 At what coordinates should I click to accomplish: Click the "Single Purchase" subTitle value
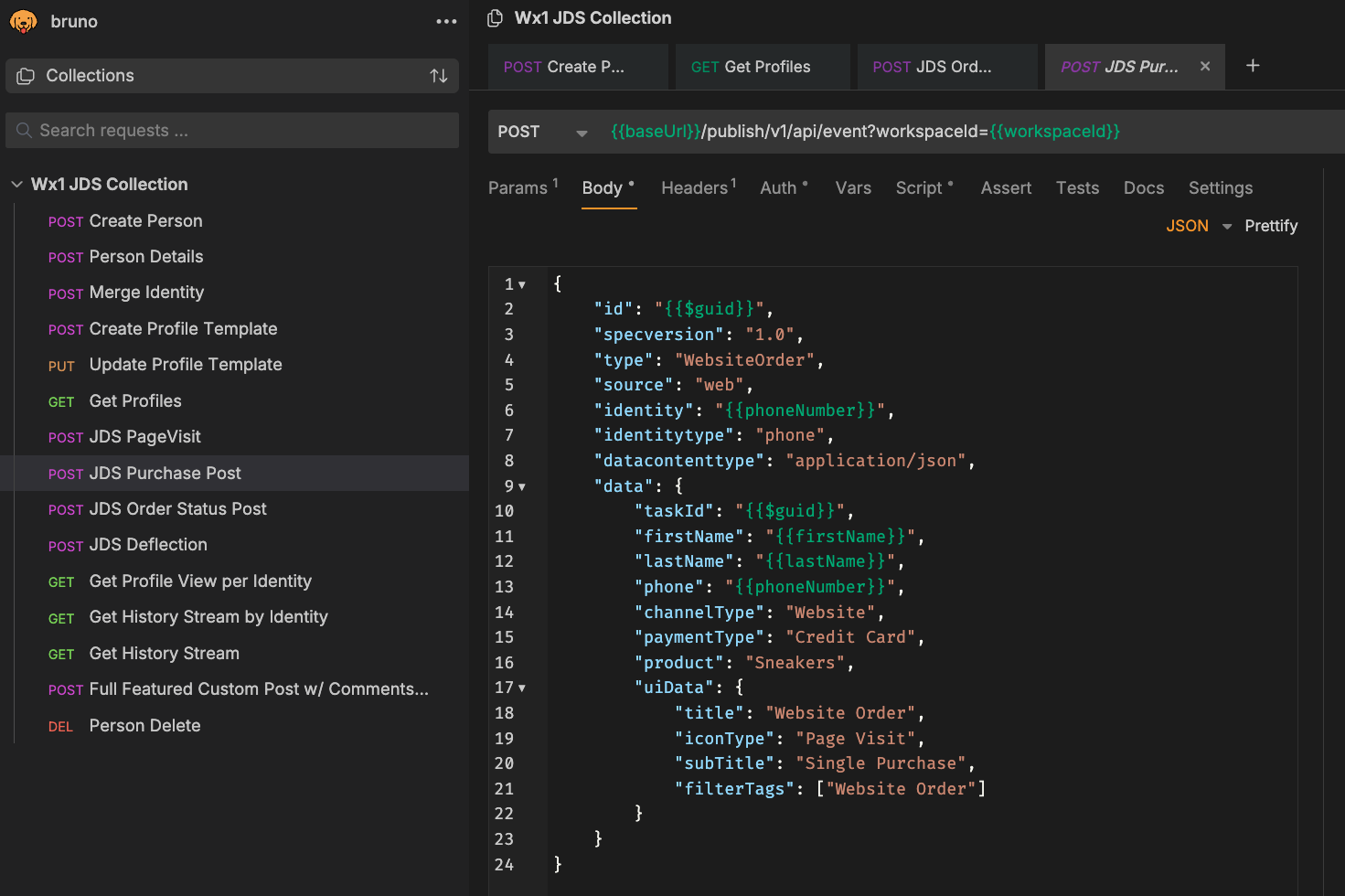[x=881, y=763]
